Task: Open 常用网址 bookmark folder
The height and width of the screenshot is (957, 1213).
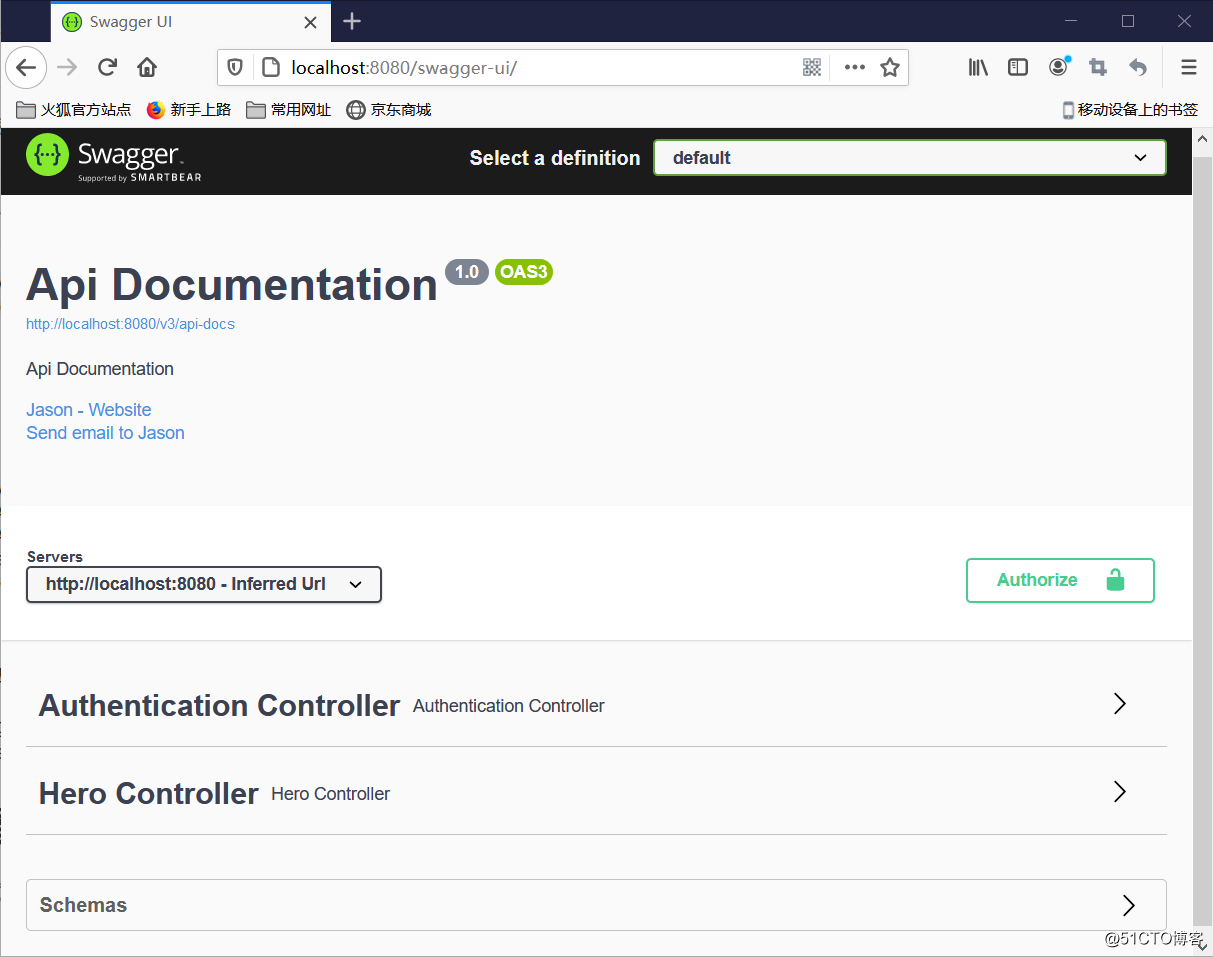Action: [x=289, y=110]
